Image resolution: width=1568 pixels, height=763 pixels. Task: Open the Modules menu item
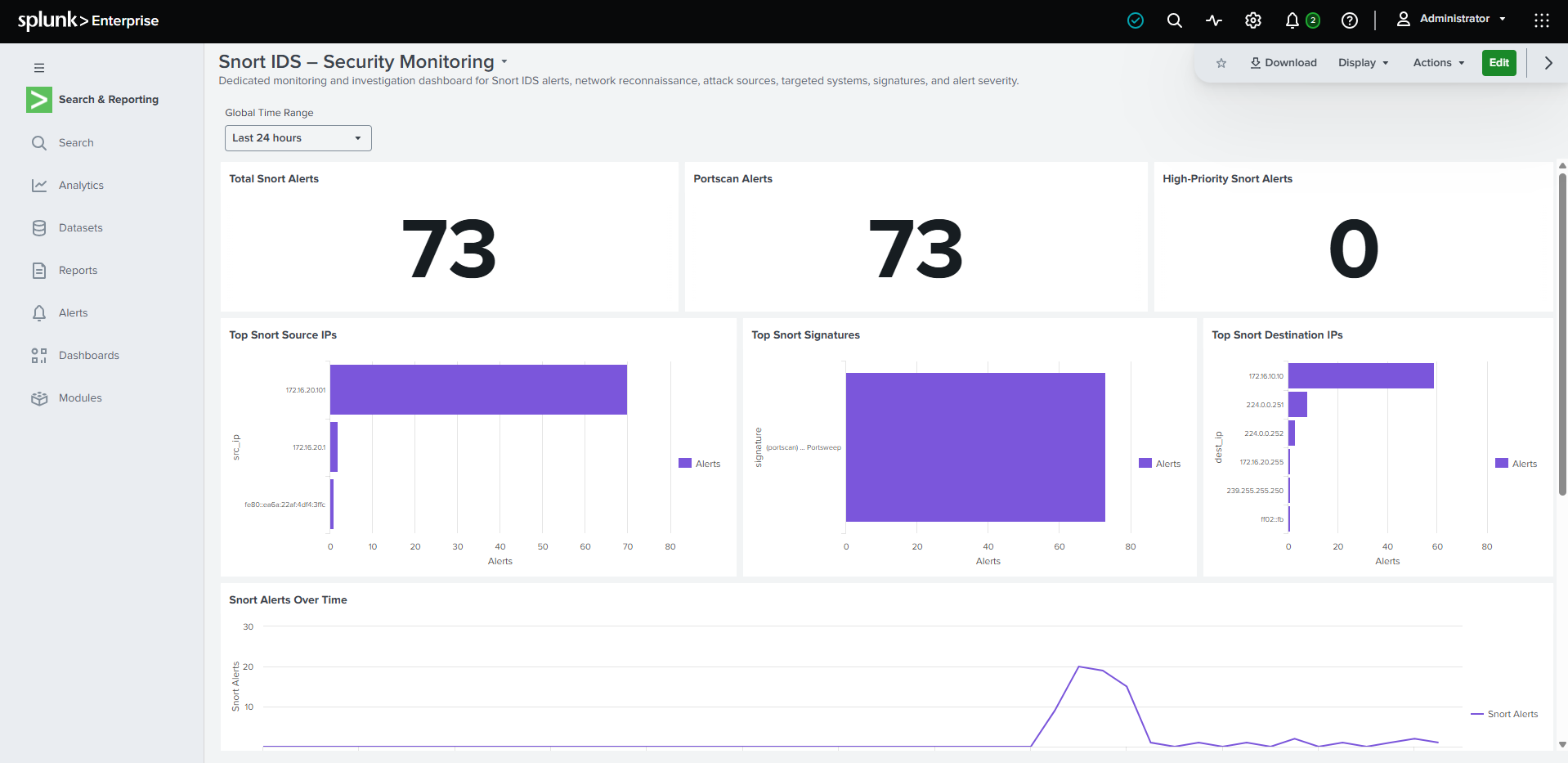[80, 398]
